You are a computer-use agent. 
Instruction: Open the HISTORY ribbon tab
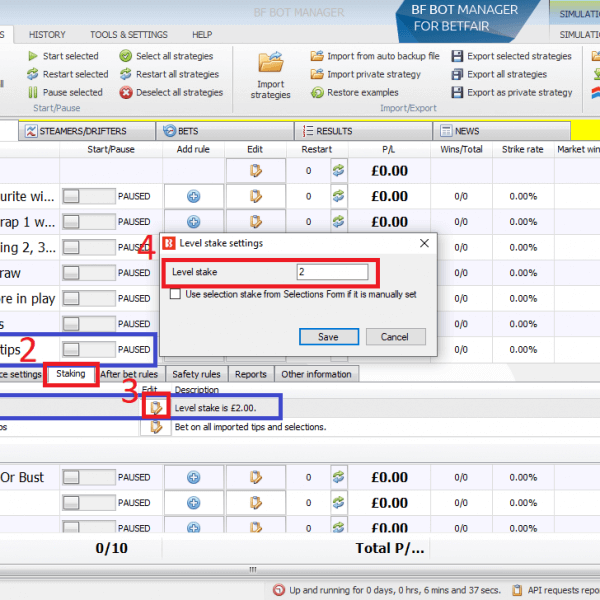coord(47,35)
